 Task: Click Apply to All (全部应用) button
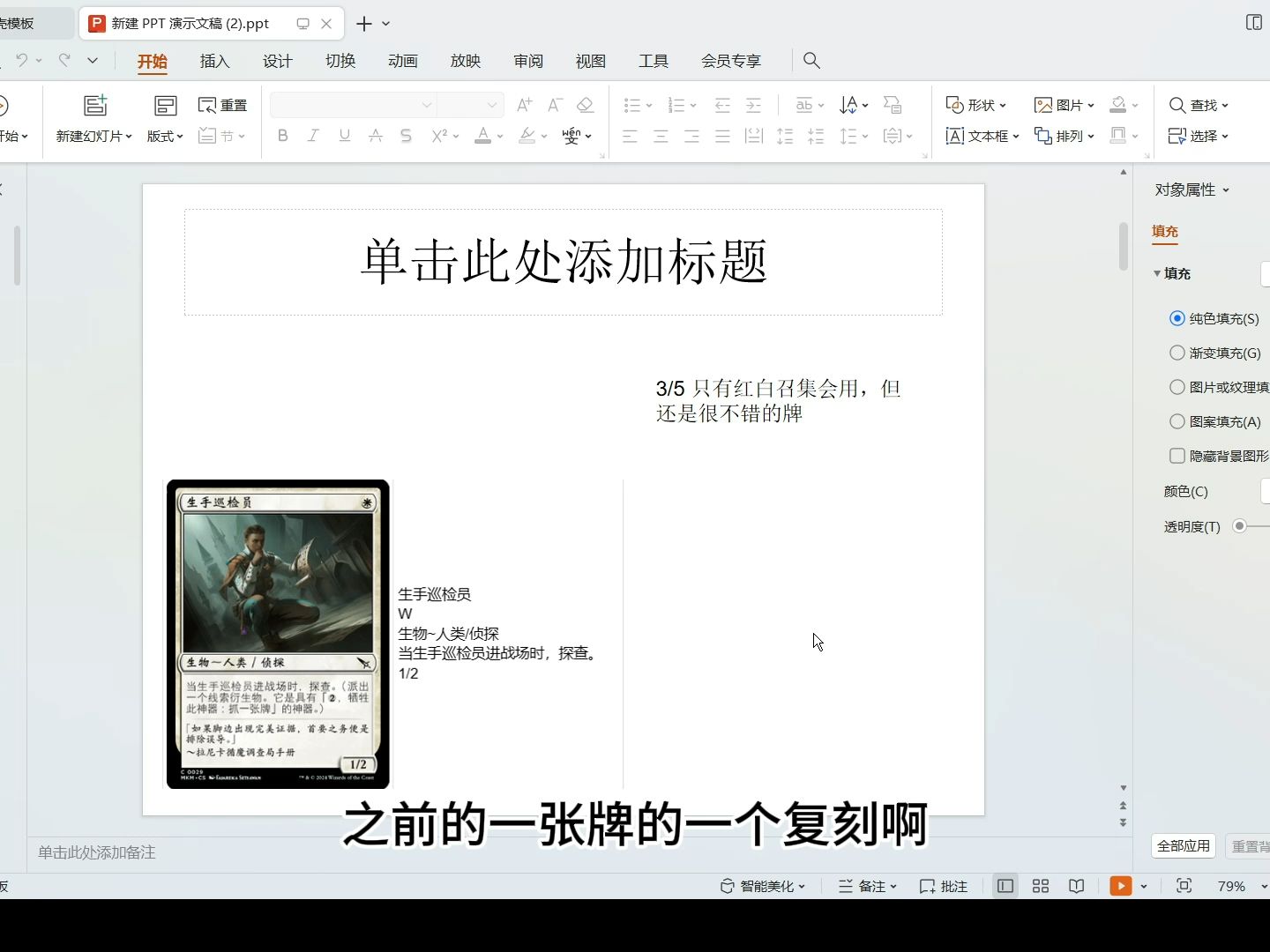1184,845
